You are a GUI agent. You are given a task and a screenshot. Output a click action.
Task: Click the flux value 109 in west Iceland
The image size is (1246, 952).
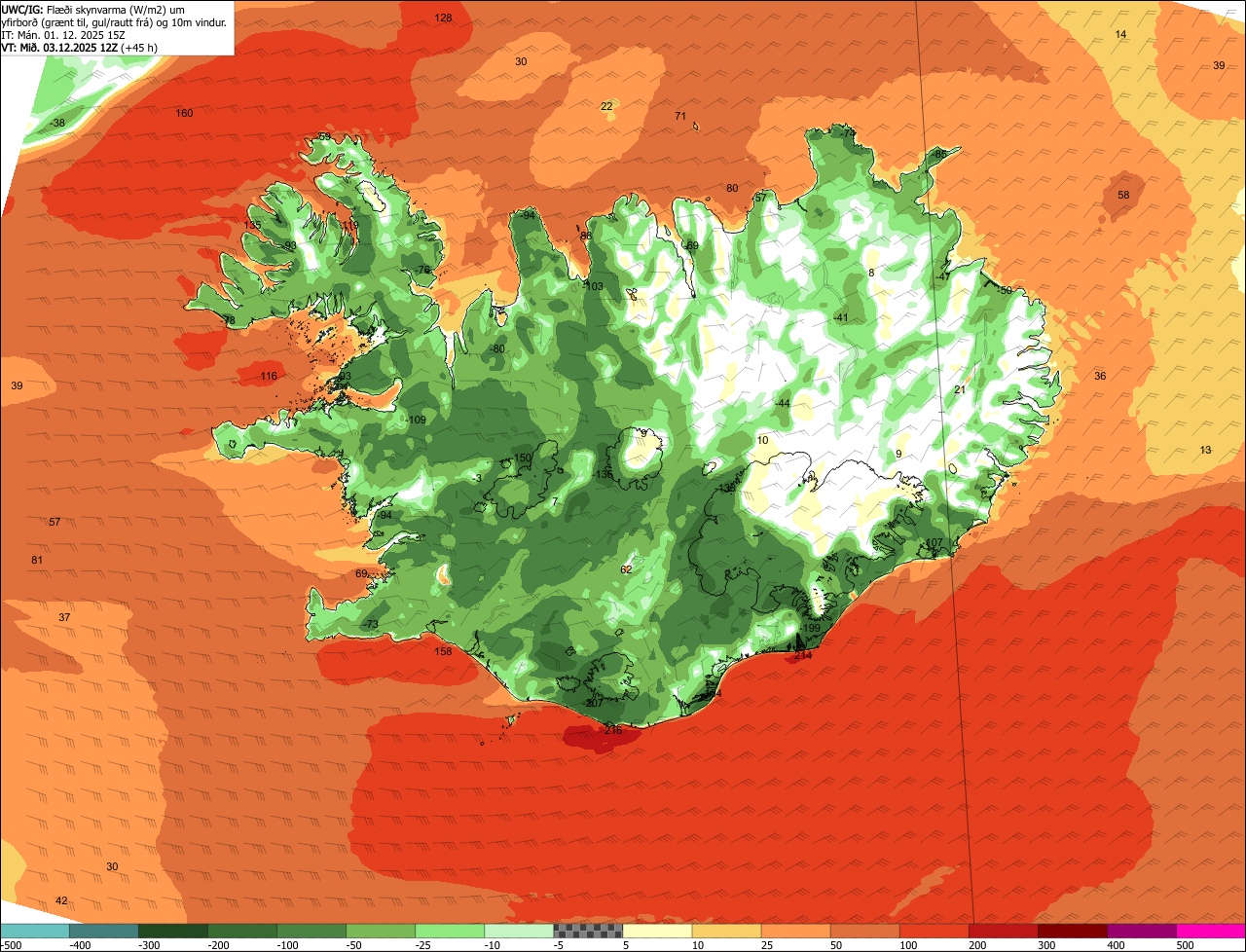[418, 420]
